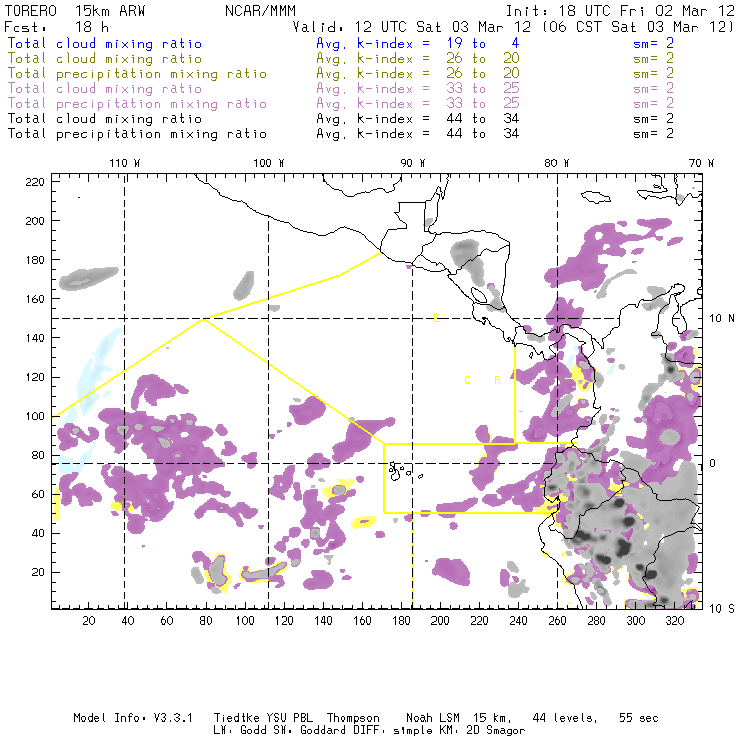Select the "70 W" longitude label

701,163
